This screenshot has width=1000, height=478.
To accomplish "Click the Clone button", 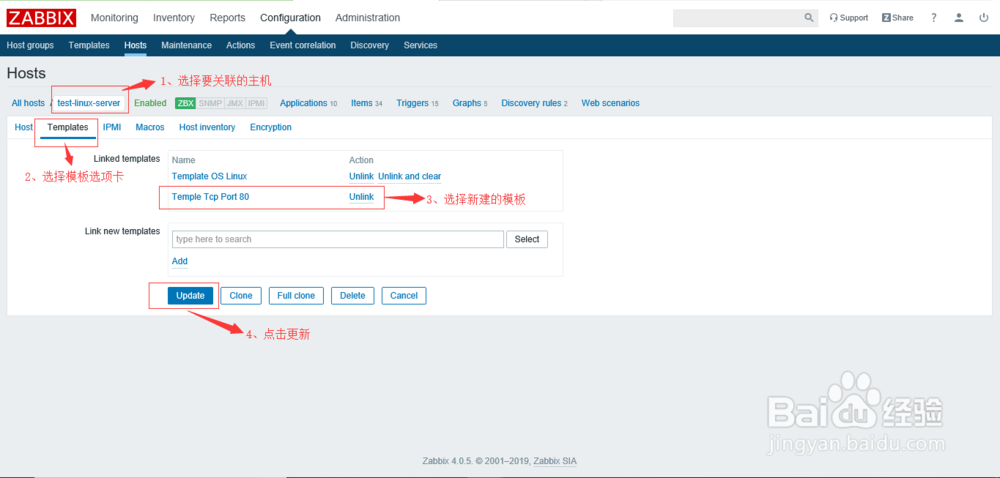I will [240, 296].
